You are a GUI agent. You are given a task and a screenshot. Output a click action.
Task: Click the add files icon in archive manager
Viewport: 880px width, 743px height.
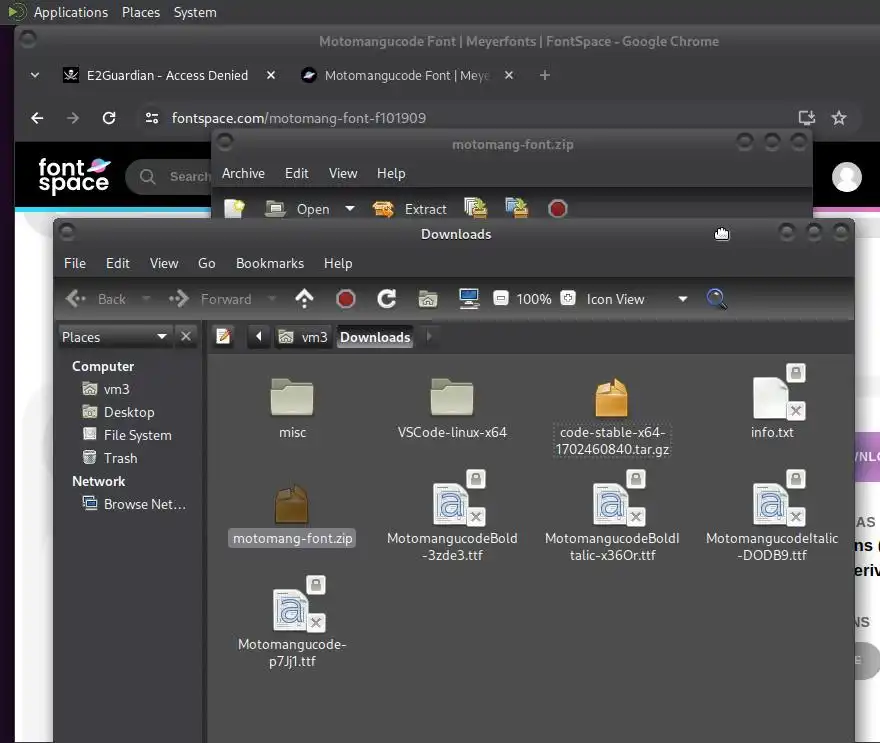click(476, 208)
